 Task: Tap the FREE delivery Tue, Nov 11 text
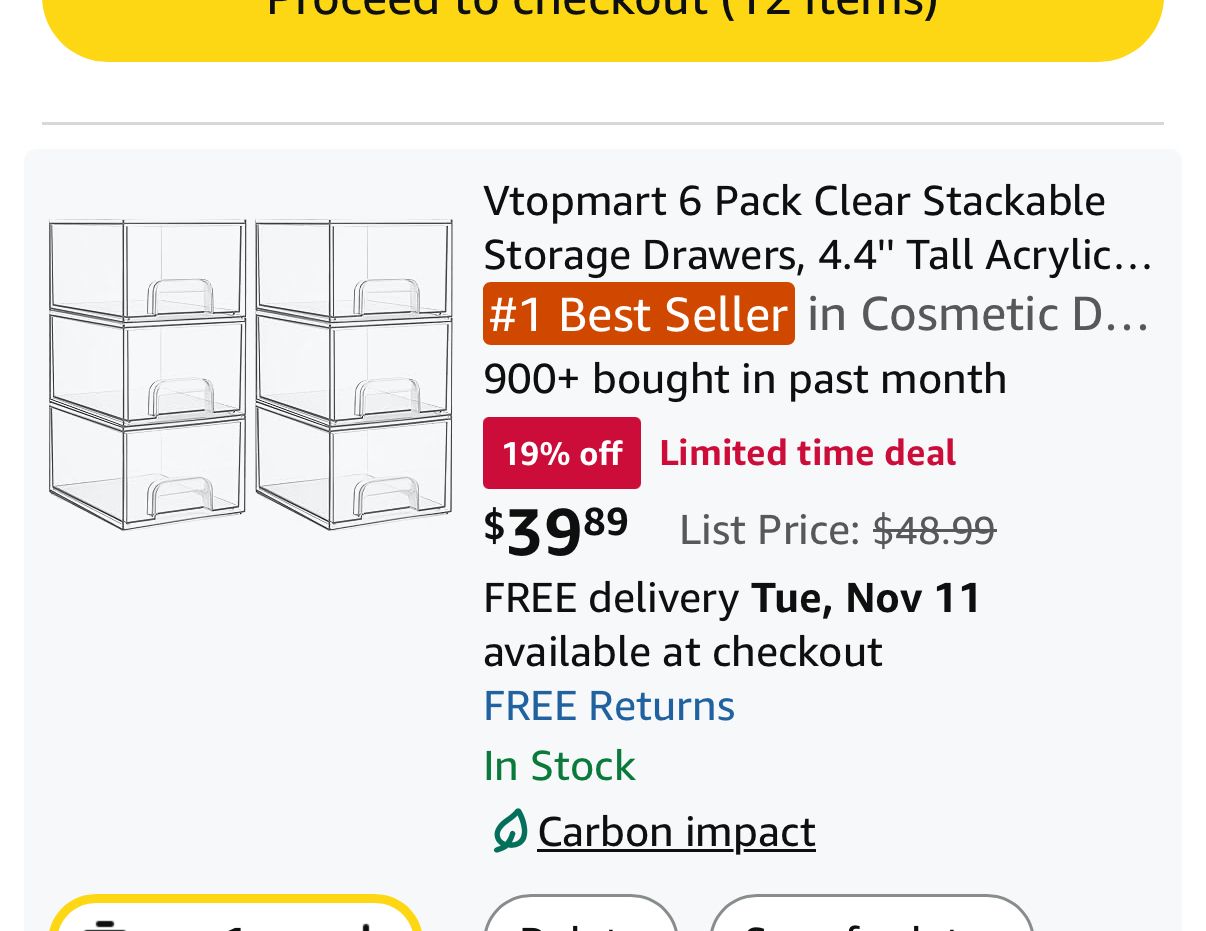[731, 598]
